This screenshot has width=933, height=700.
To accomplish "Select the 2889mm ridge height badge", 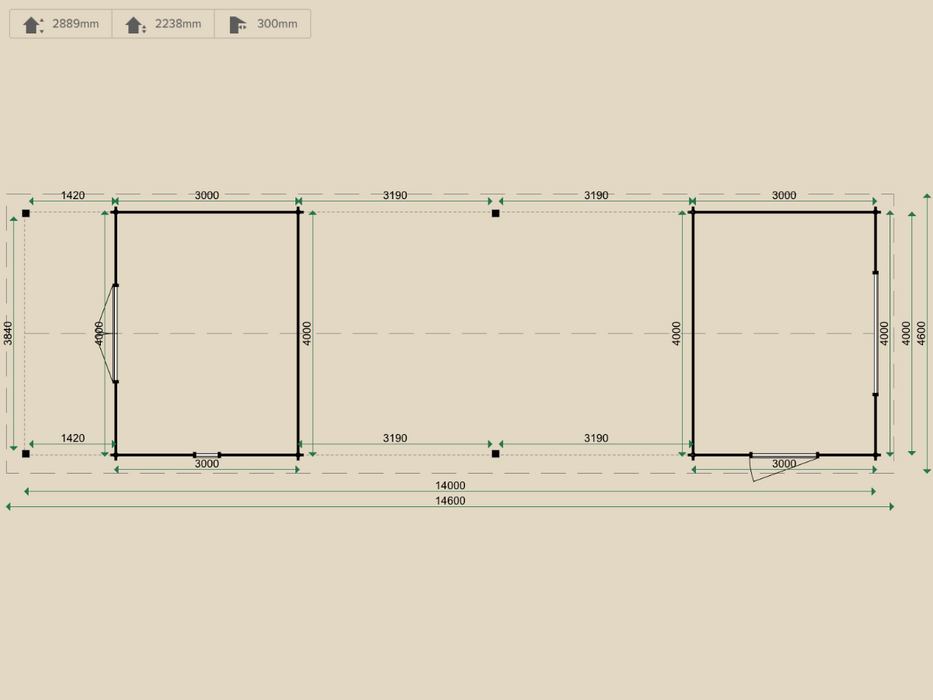I will pos(62,23).
